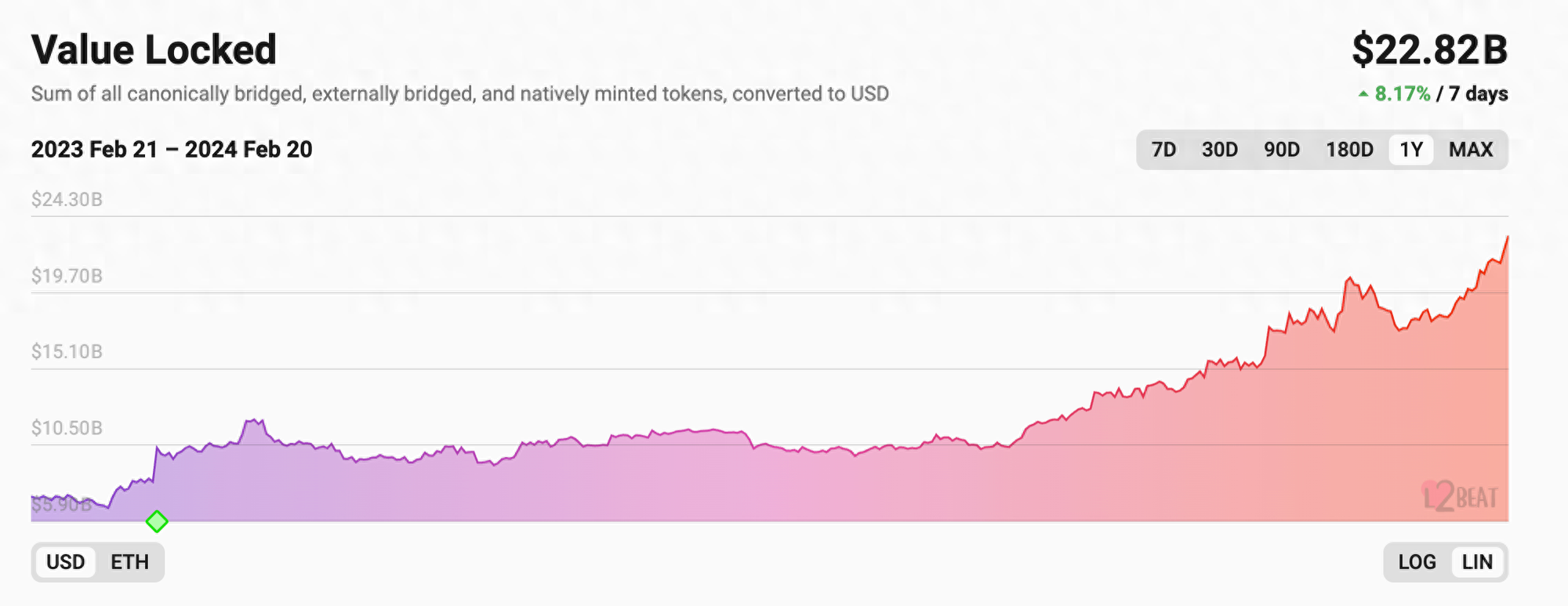Click the $24.30B axis label
The image size is (1568, 606).
pyautogui.click(x=67, y=200)
